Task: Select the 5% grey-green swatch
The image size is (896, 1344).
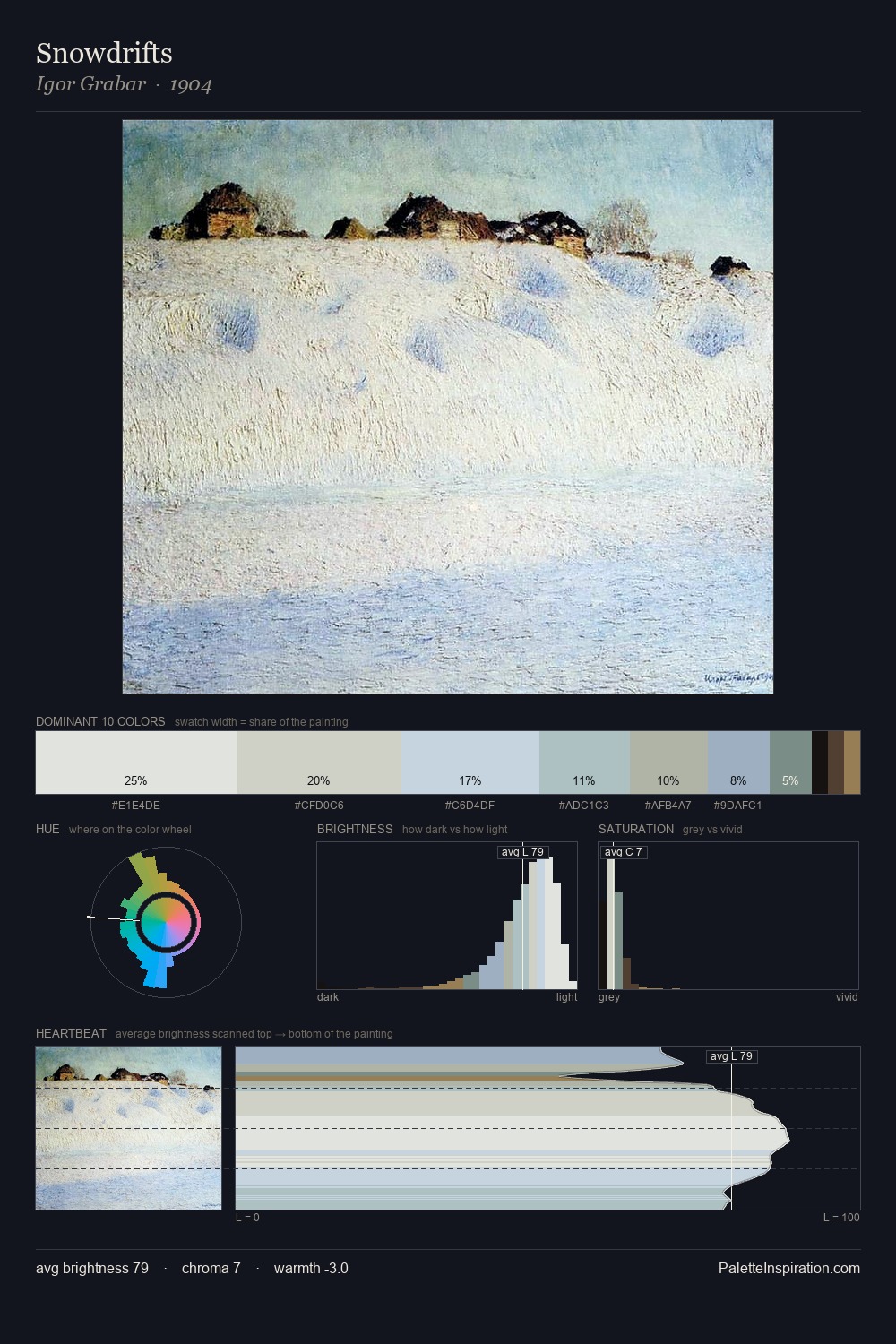Action: coord(790,762)
